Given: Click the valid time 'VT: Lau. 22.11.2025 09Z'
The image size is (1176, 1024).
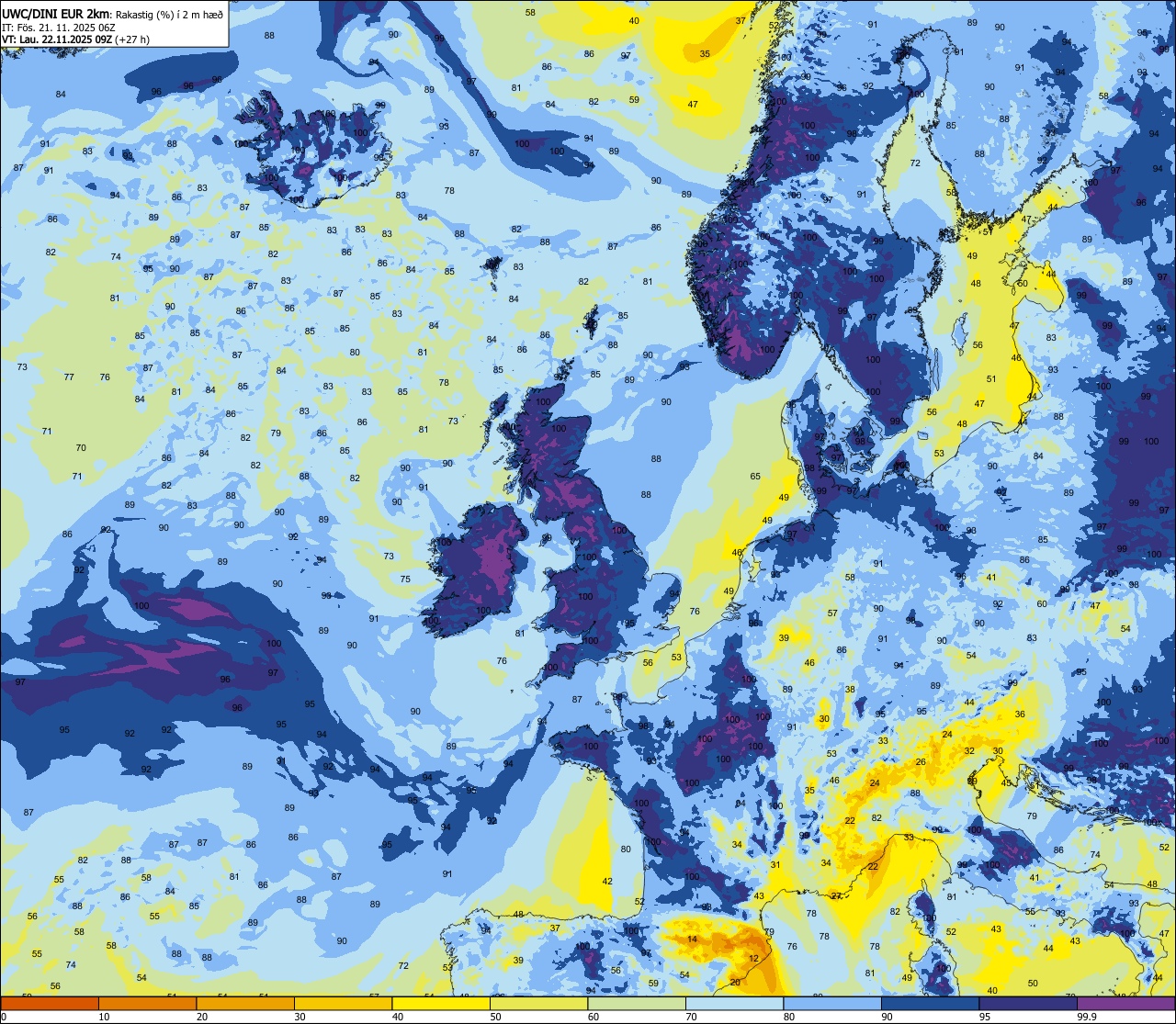Looking at the screenshot, I should [x=57, y=39].
